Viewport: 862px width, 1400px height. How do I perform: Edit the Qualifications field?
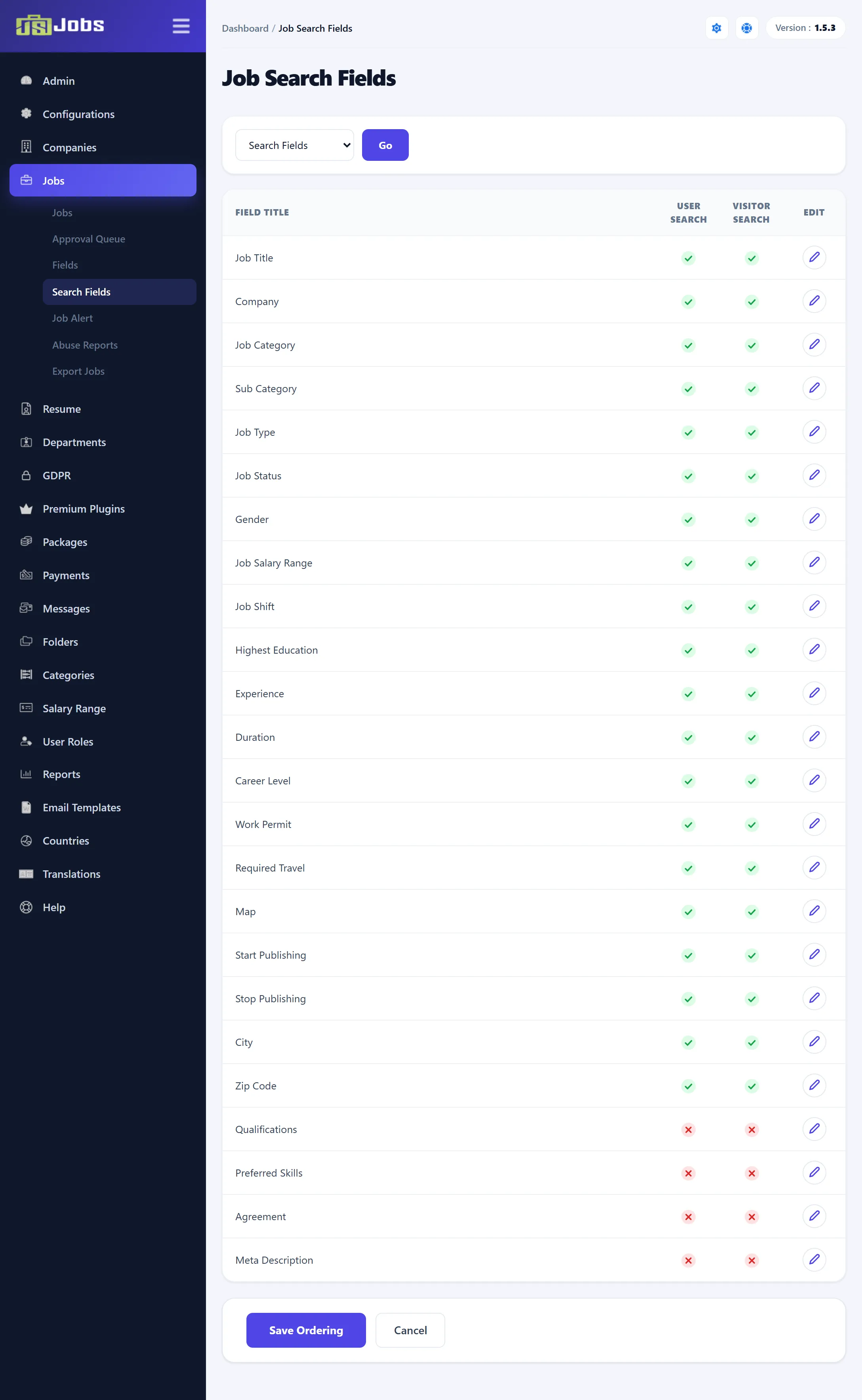pos(814,1129)
